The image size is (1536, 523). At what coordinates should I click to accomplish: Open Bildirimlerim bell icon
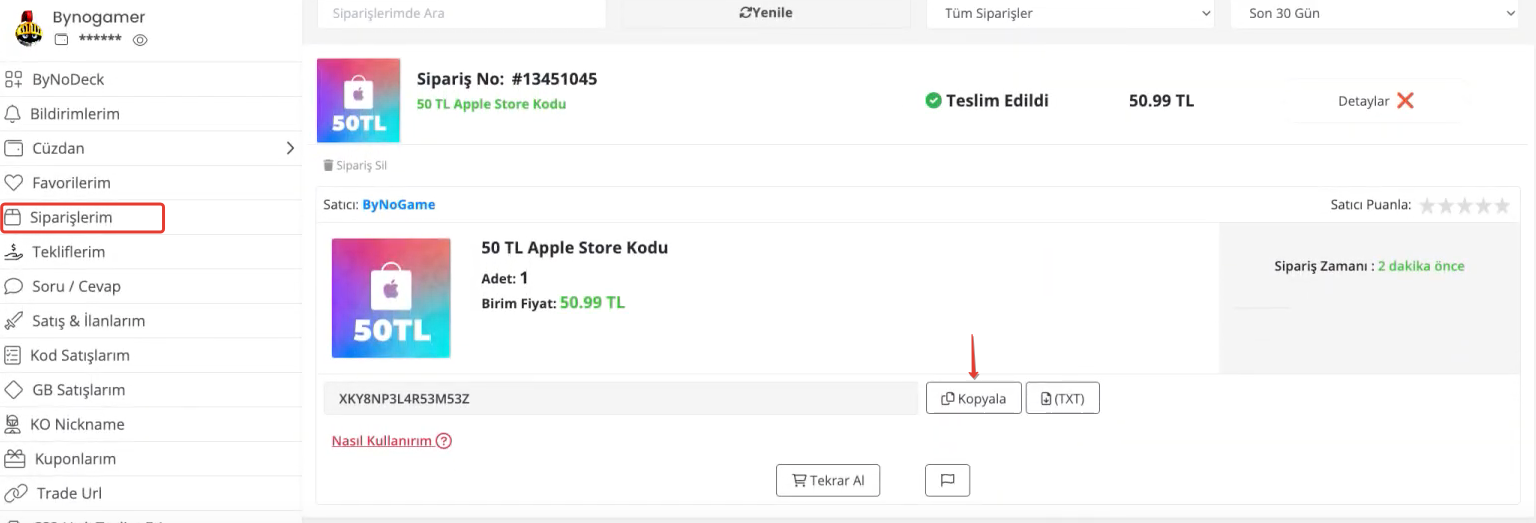13,114
